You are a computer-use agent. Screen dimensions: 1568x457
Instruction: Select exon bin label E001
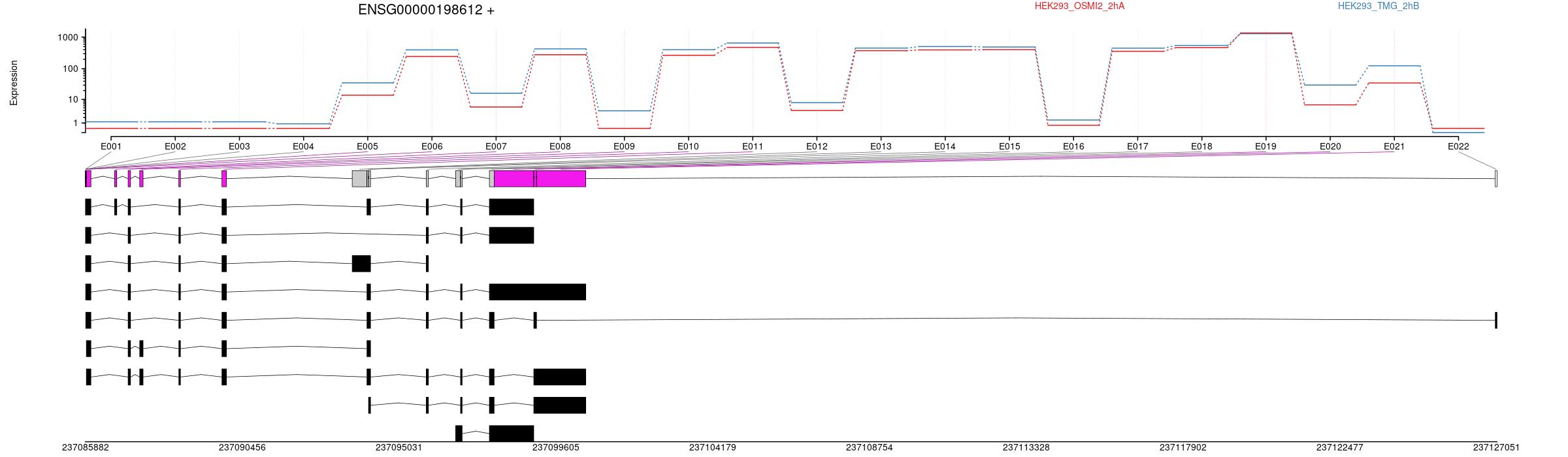click(x=111, y=146)
